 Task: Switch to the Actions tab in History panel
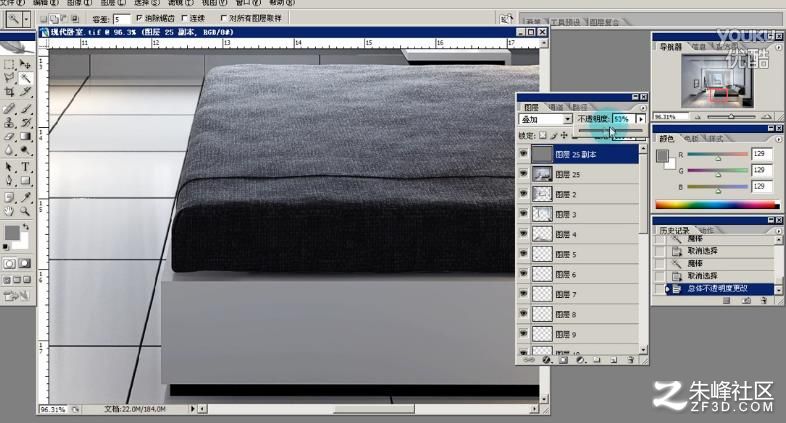707,231
